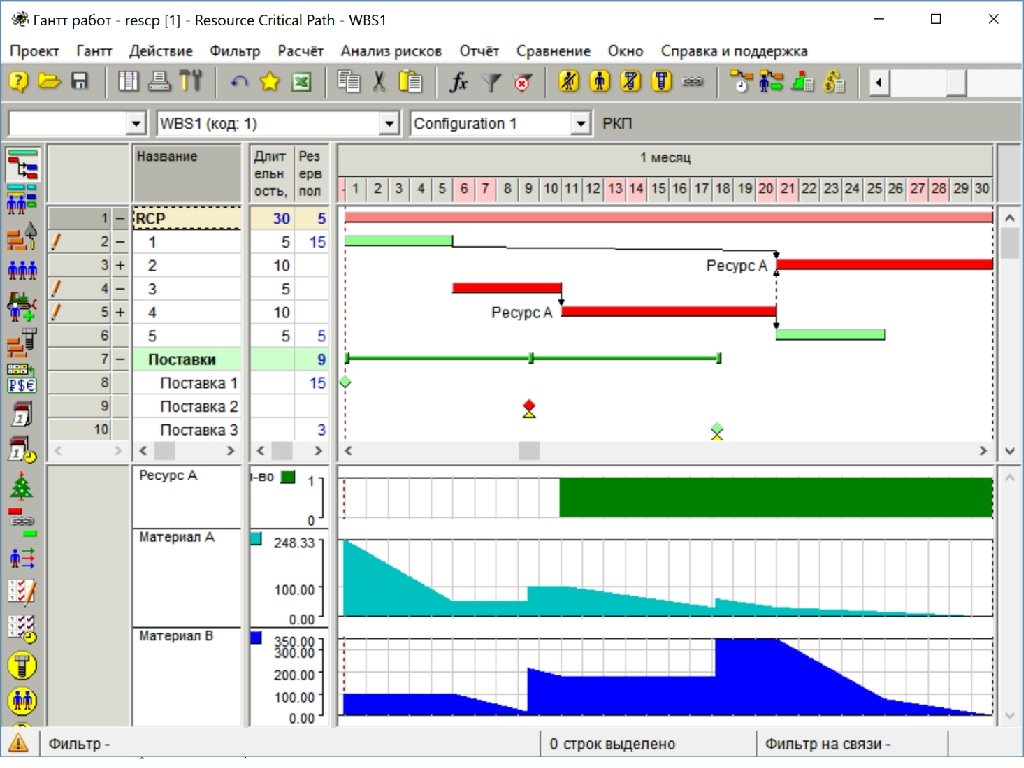Select the Поставка 3 task name

click(199, 430)
